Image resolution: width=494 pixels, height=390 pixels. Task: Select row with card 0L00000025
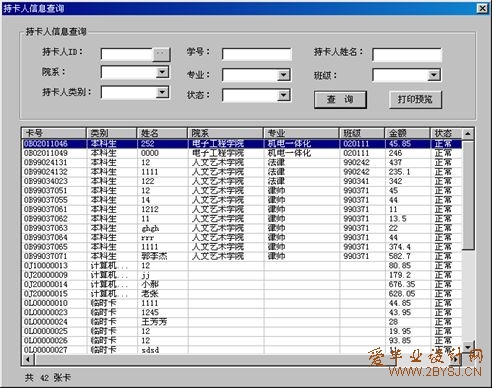[x=242, y=331]
